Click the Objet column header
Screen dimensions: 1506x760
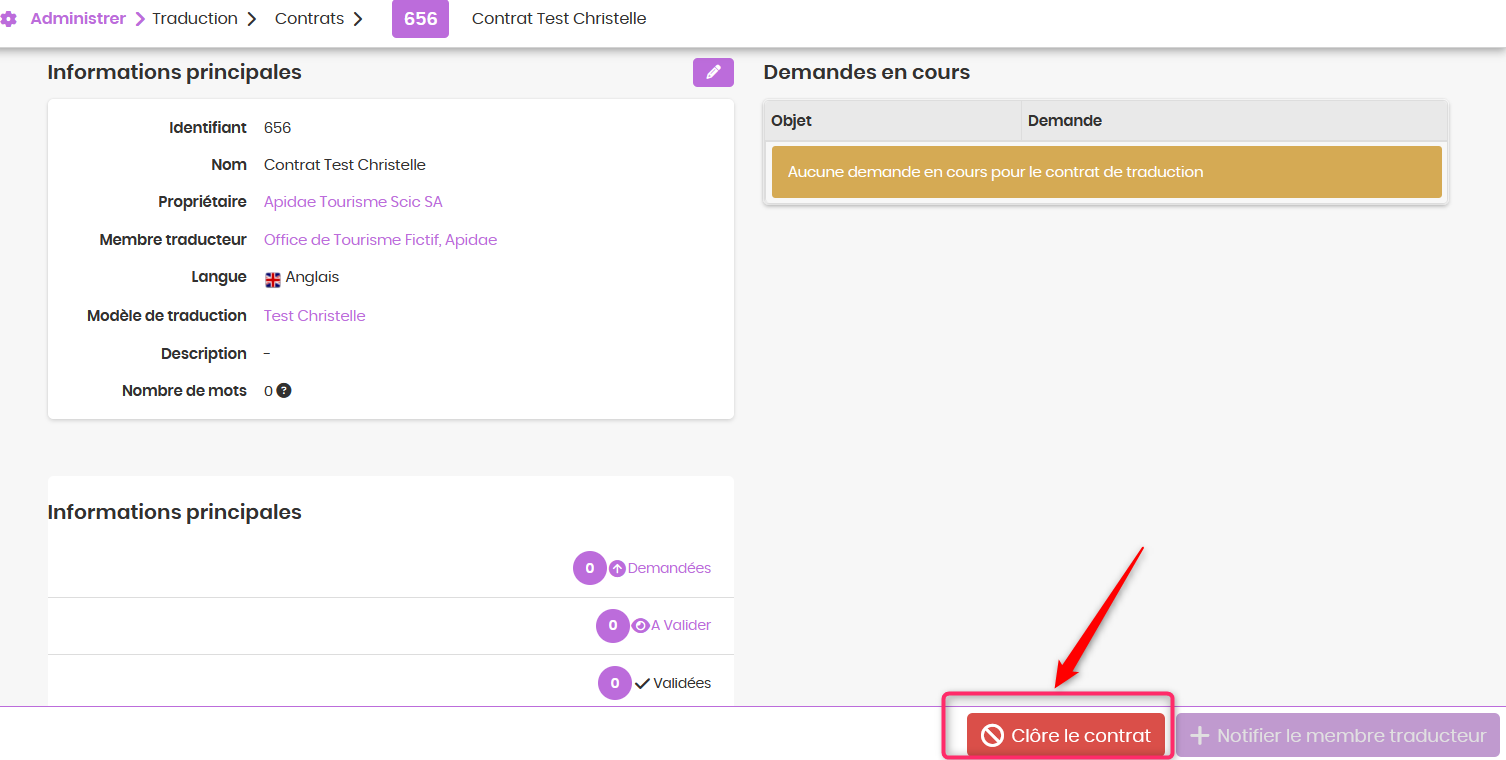pos(892,121)
